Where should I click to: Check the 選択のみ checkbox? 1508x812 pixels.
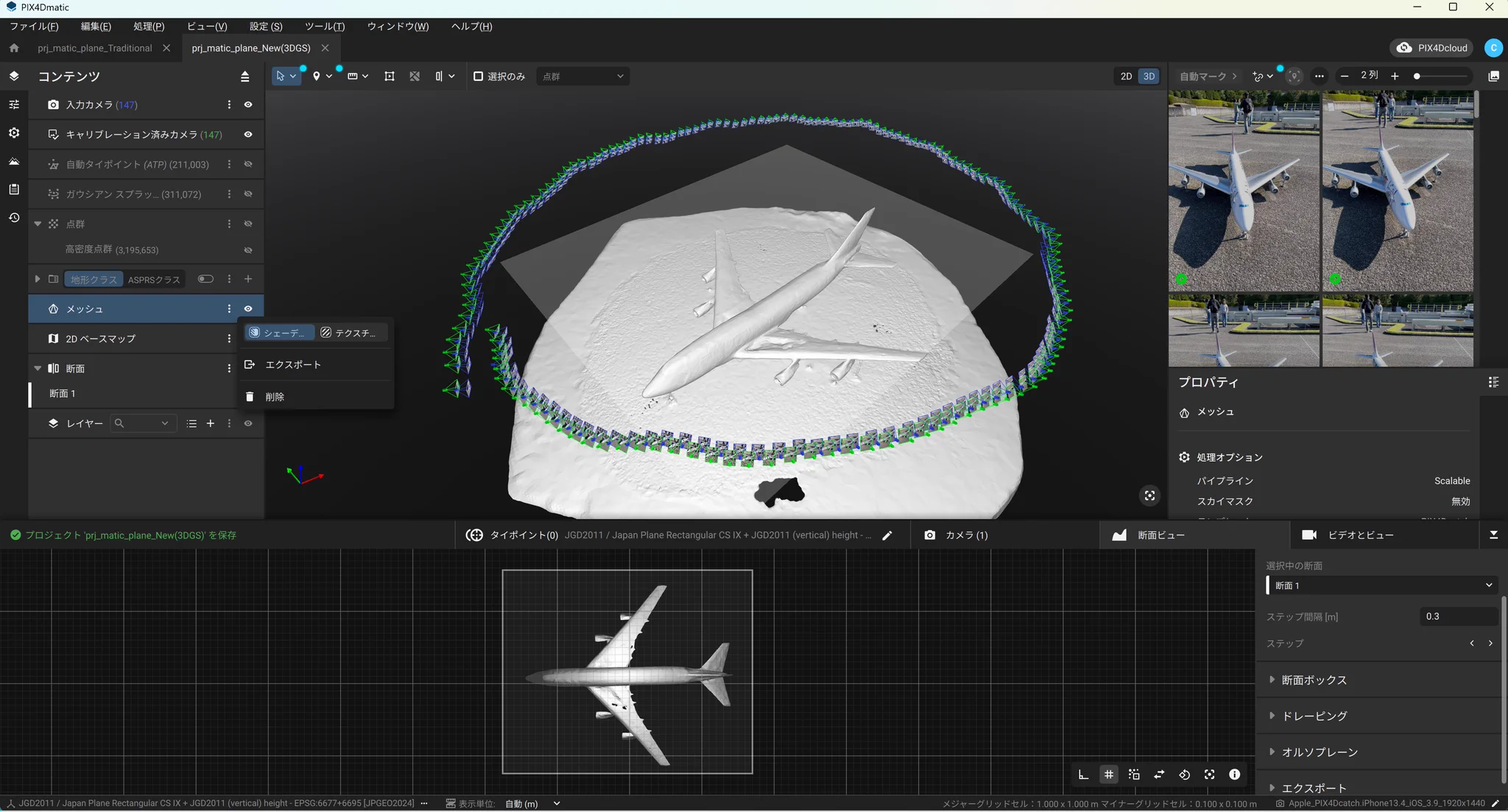(478, 76)
